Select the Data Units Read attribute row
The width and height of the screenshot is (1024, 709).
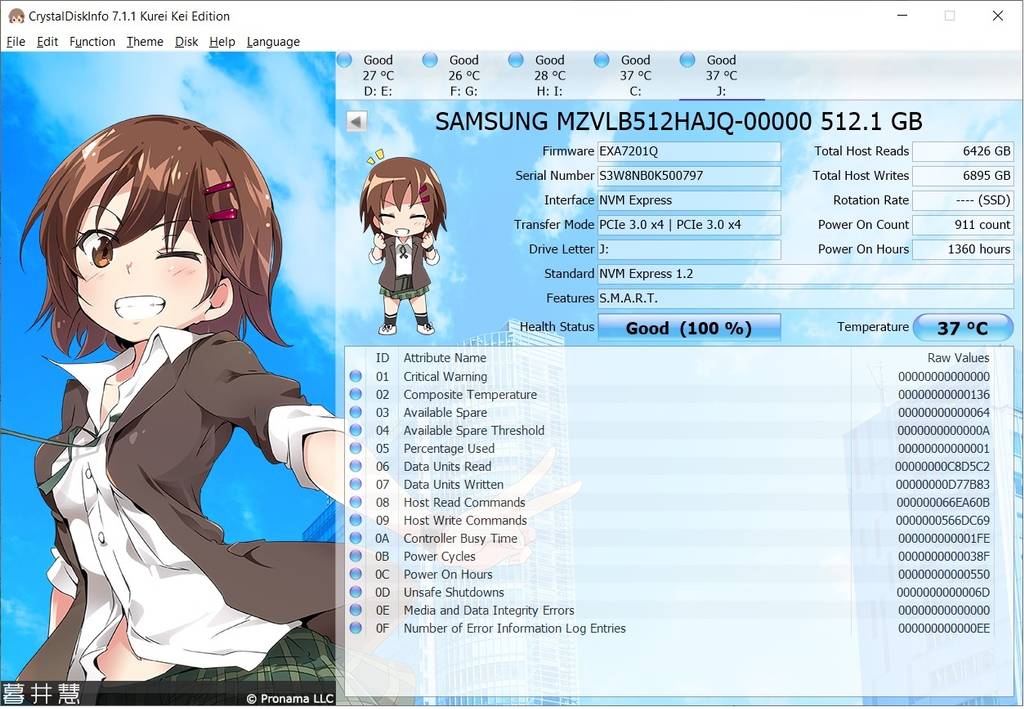pos(447,467)
